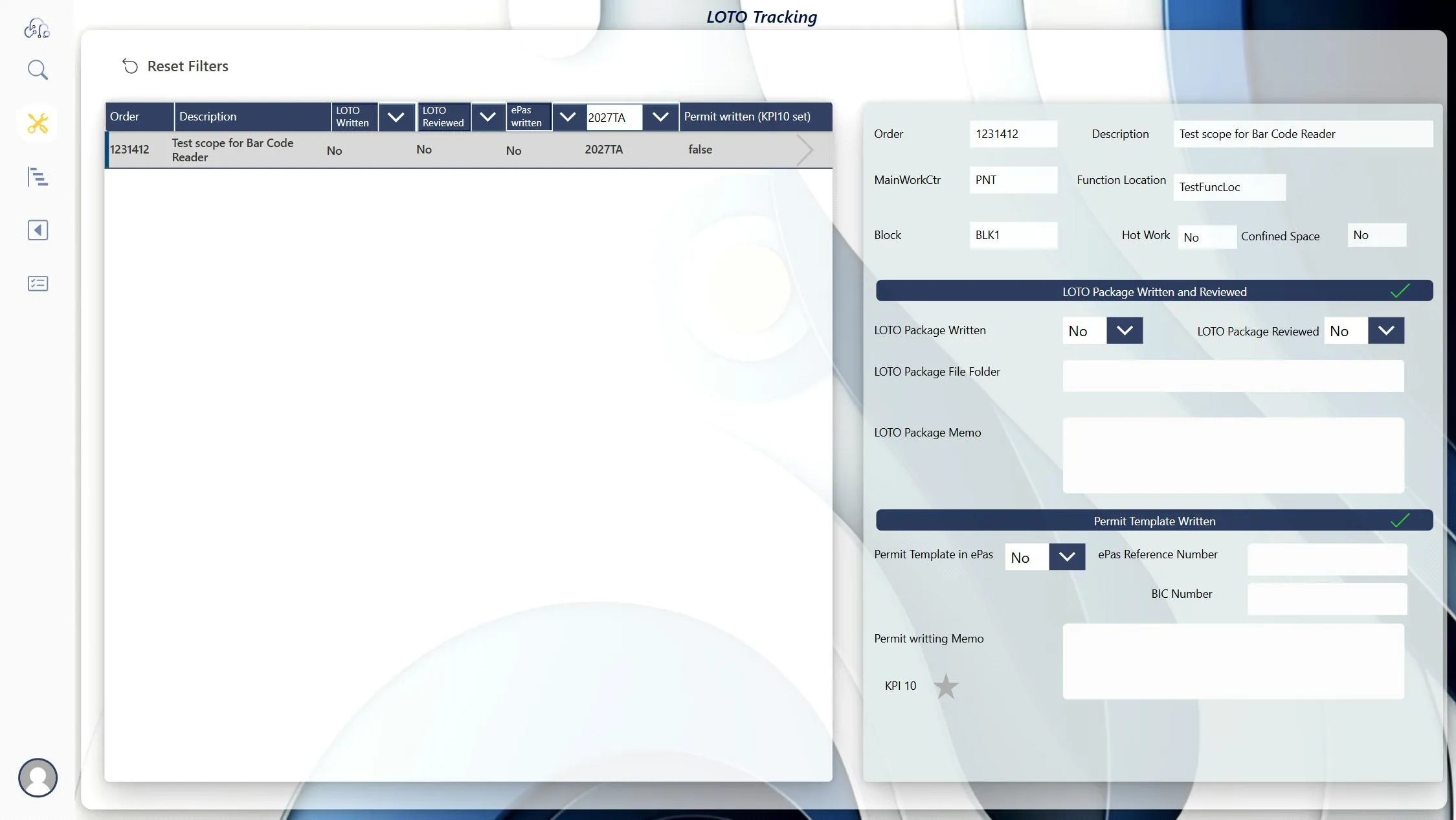
Task: Click Permit written (KPI10 set) header
Action: [755, 117]
